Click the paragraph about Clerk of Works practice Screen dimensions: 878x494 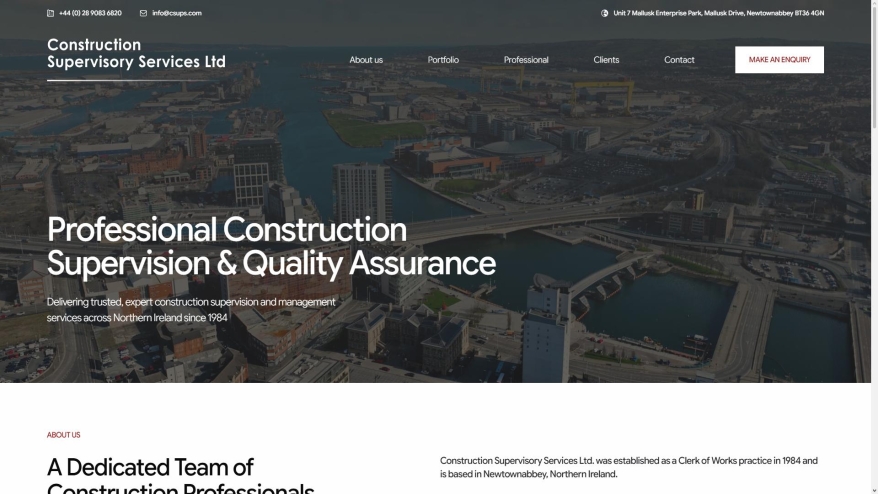(629, 467)
